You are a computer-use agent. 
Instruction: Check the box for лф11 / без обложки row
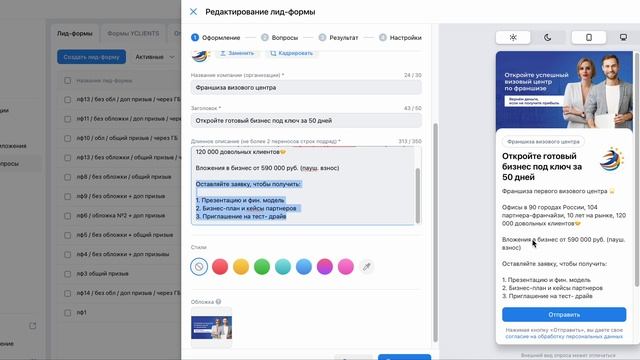coord(67,119)
